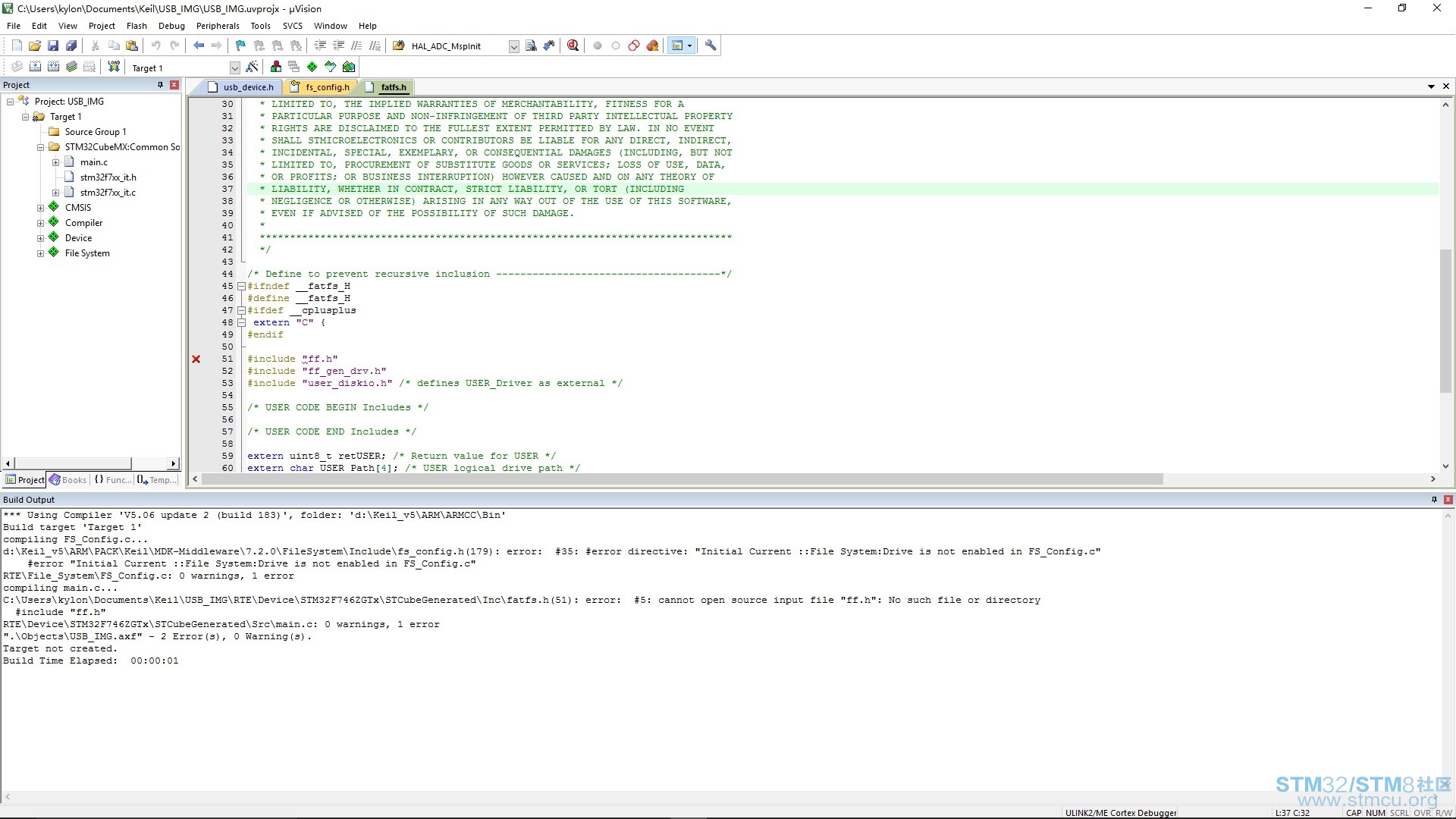Click the Save All icon
Screen dimensions: 1456x819
coord(71,45)
